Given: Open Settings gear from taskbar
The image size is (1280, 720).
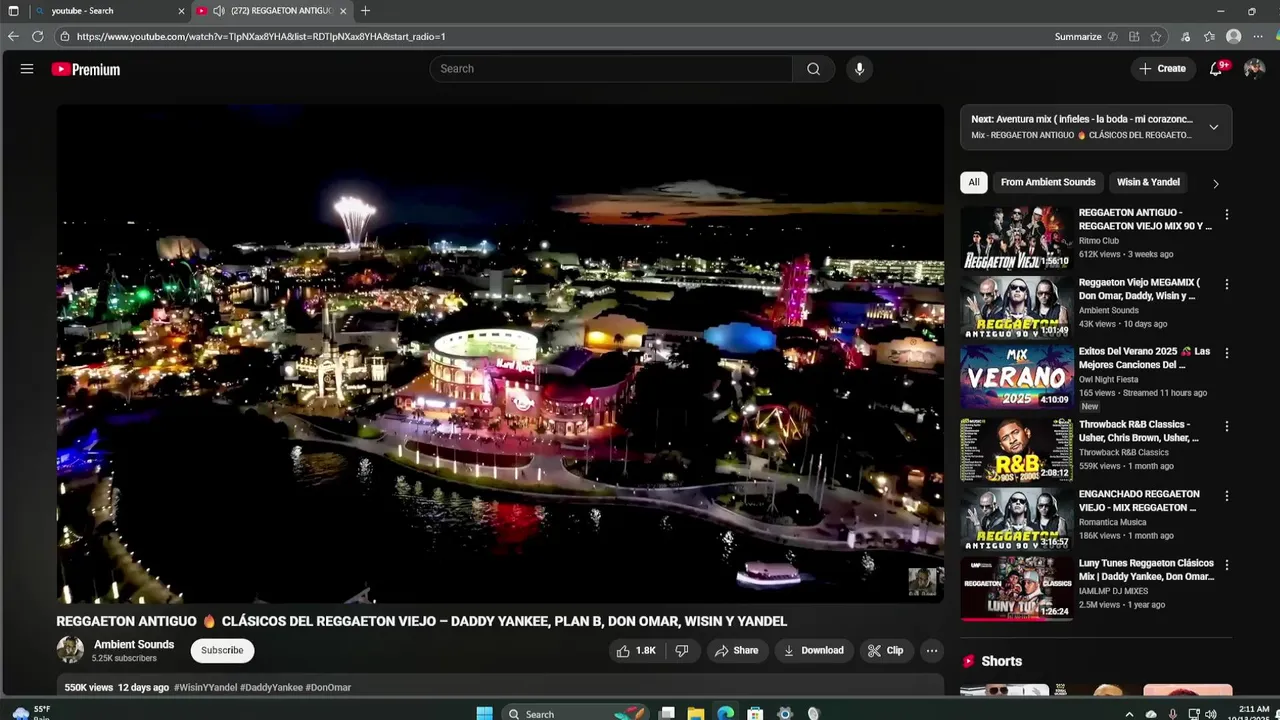Looking at the screenshot, I should pos(785,713).
